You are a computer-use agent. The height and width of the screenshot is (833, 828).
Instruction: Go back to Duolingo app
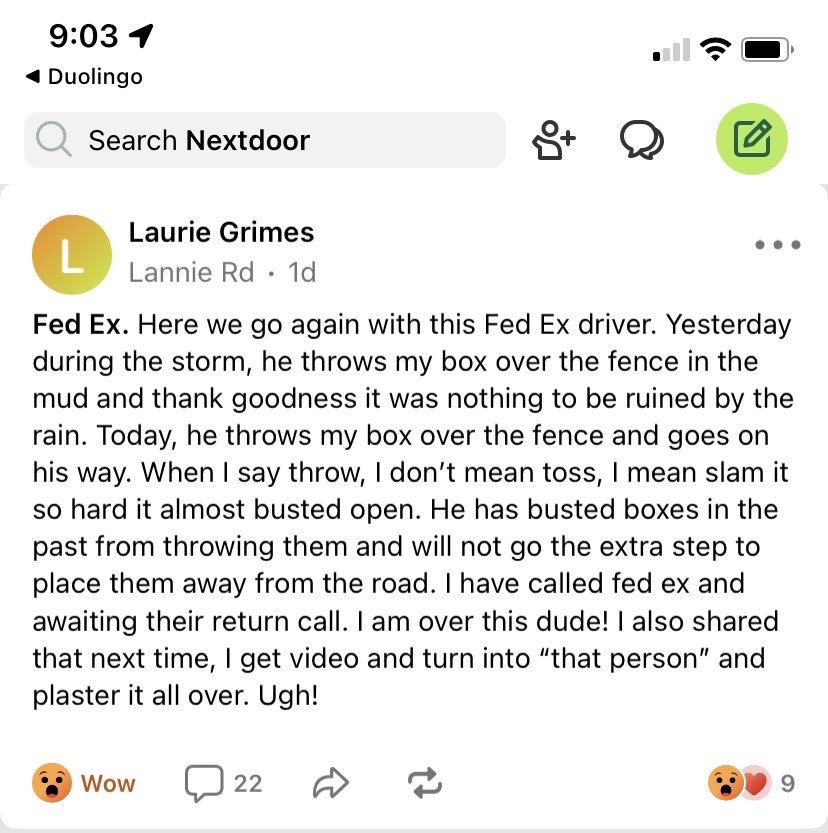(x=84, y=77)
